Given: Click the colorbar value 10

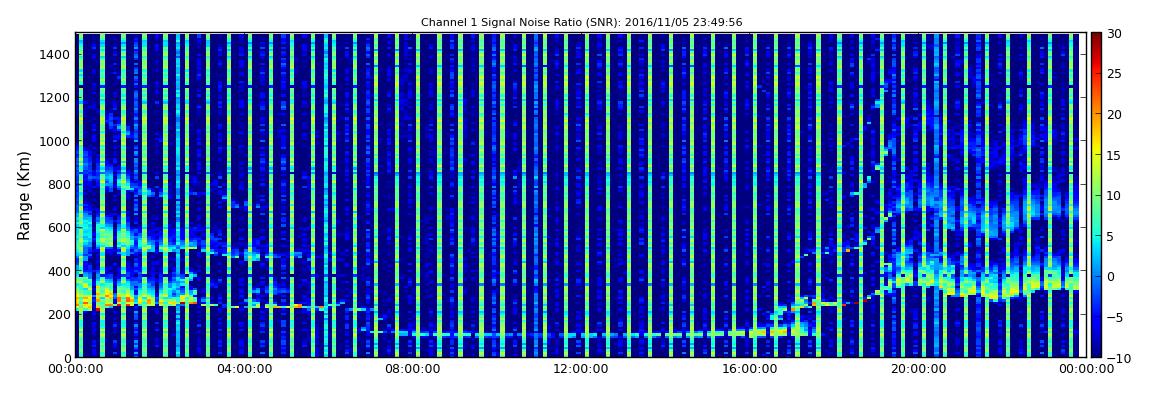Looking at the screenshot, I should 1114,196.
